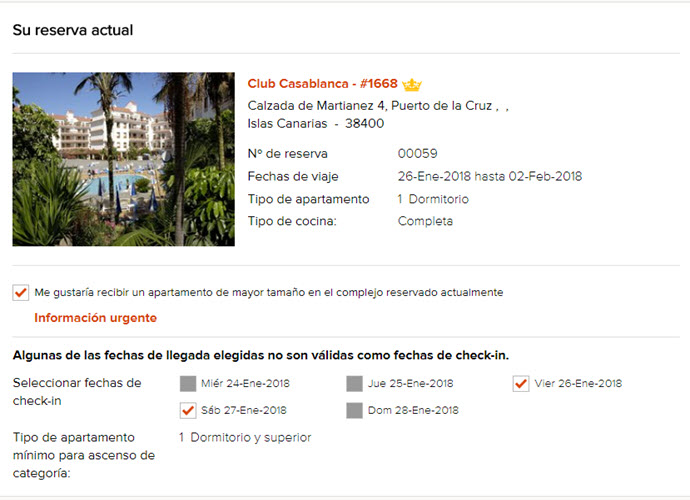The image size is (690, 500).
Task: Click the Islas Canarias - 38400 line
Action: (315, 124)
